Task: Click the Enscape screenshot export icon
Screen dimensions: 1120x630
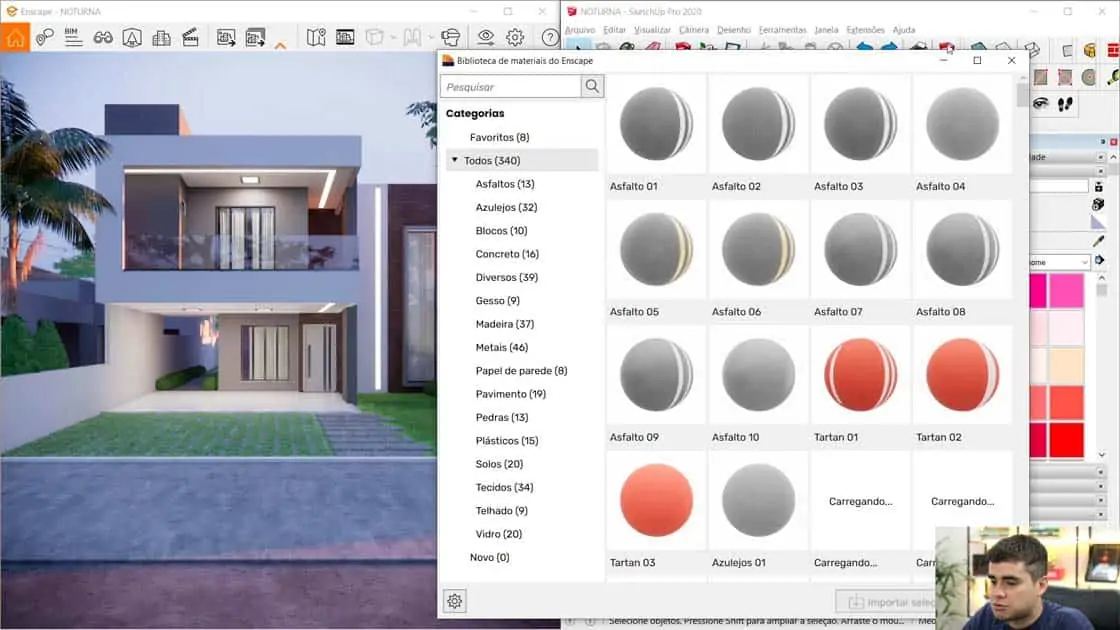Action: click(x=226, y=37)
